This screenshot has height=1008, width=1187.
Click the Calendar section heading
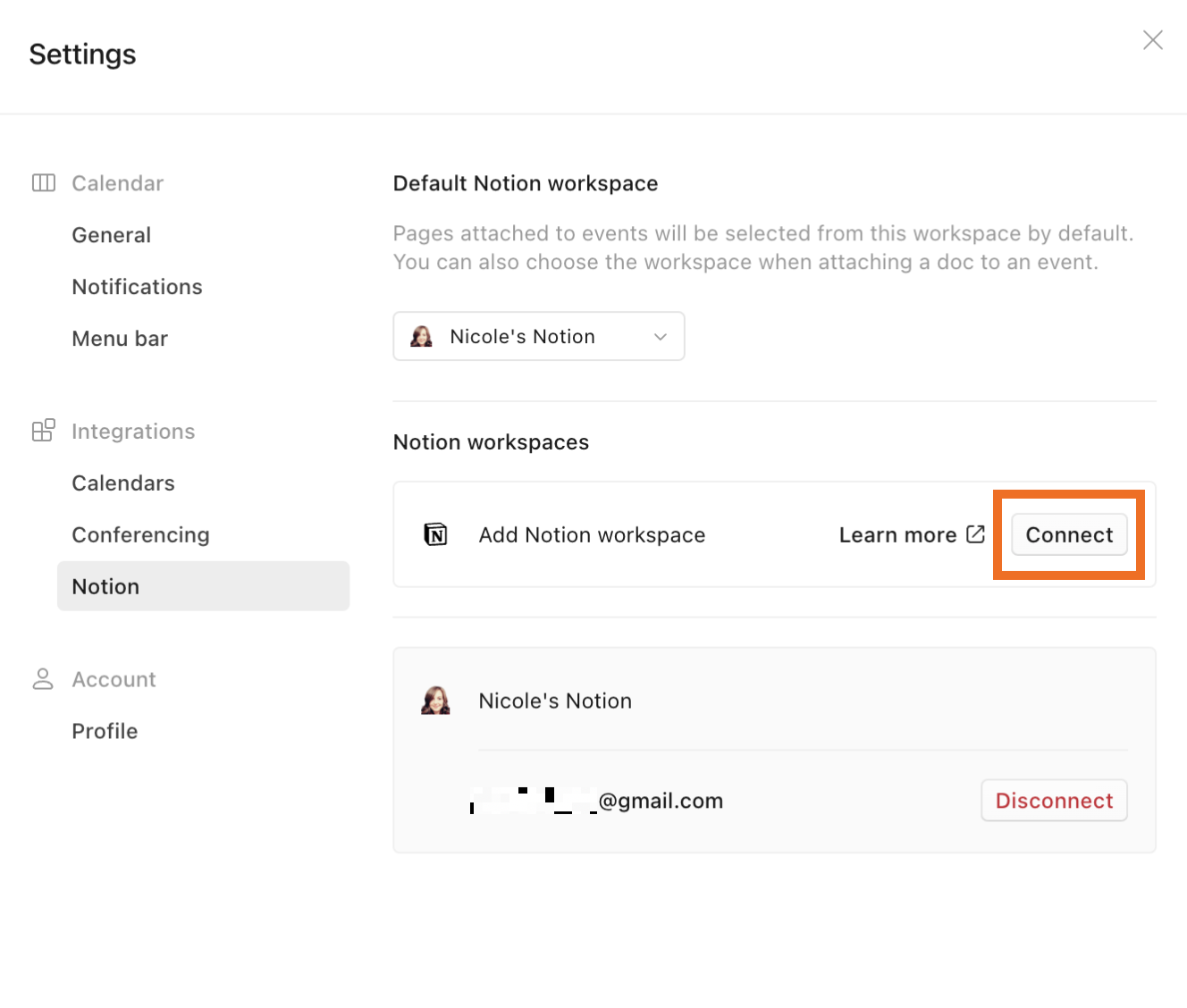tap(117, 183)
